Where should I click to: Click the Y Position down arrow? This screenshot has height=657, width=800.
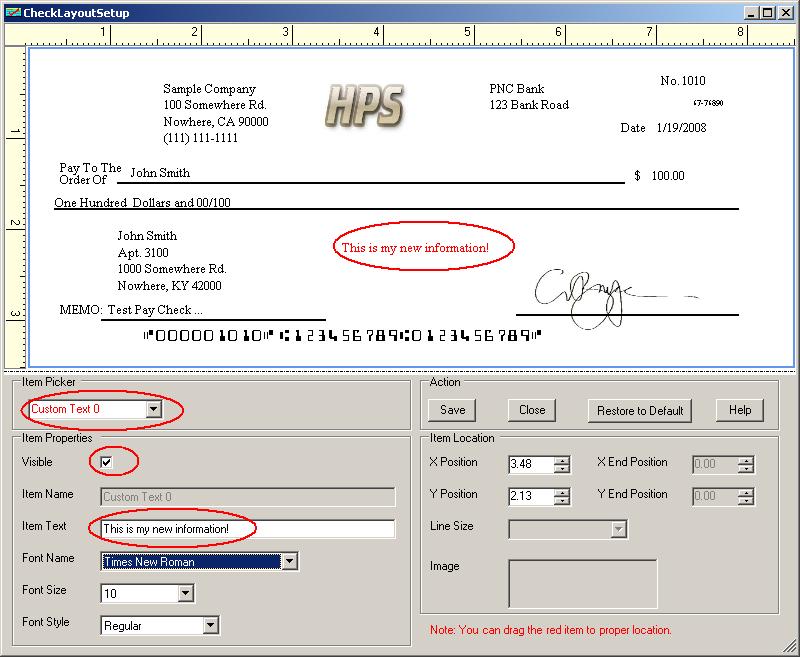coord(562,500)
